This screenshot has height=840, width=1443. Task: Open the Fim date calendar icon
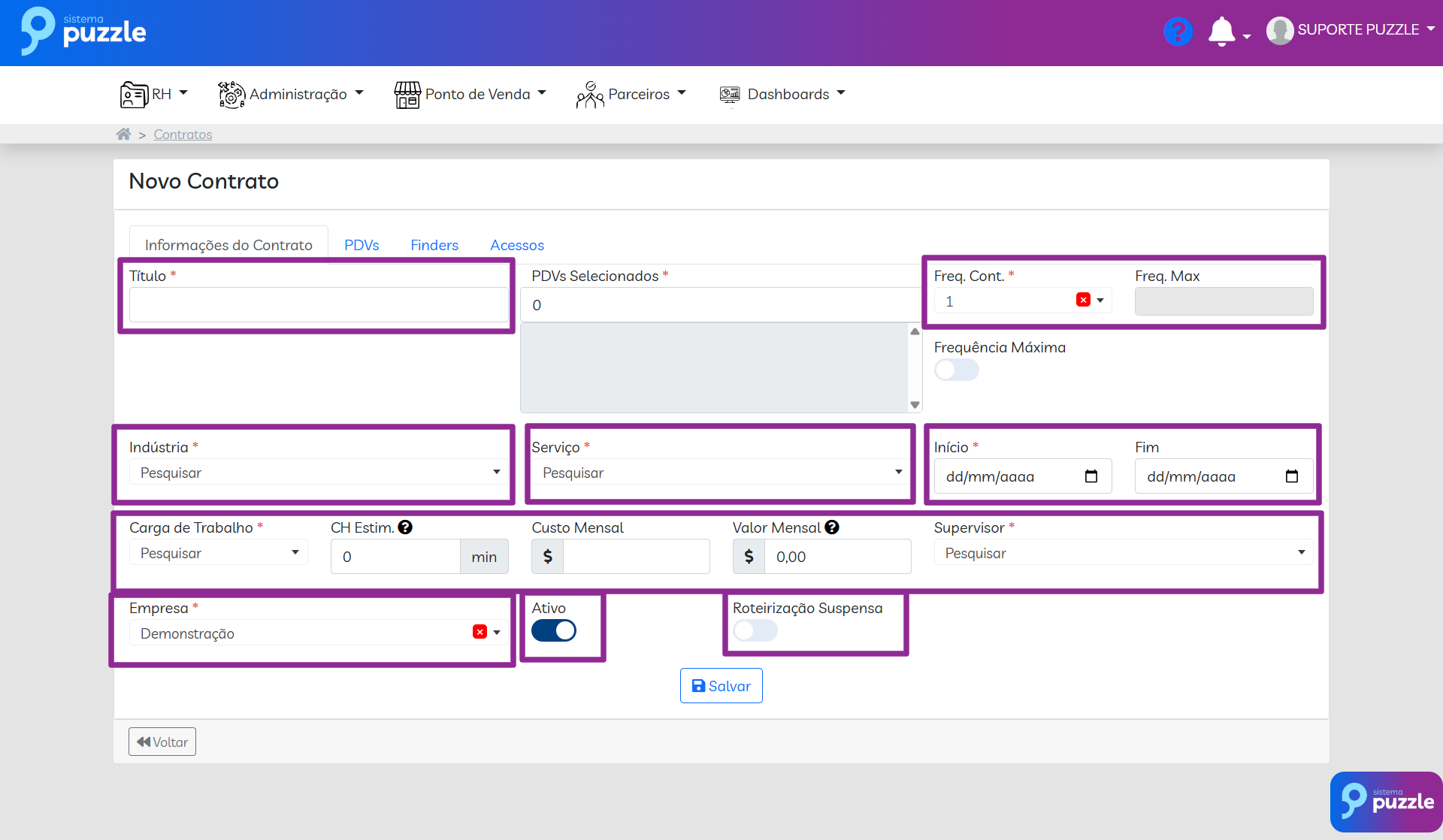click(1292, 476)
